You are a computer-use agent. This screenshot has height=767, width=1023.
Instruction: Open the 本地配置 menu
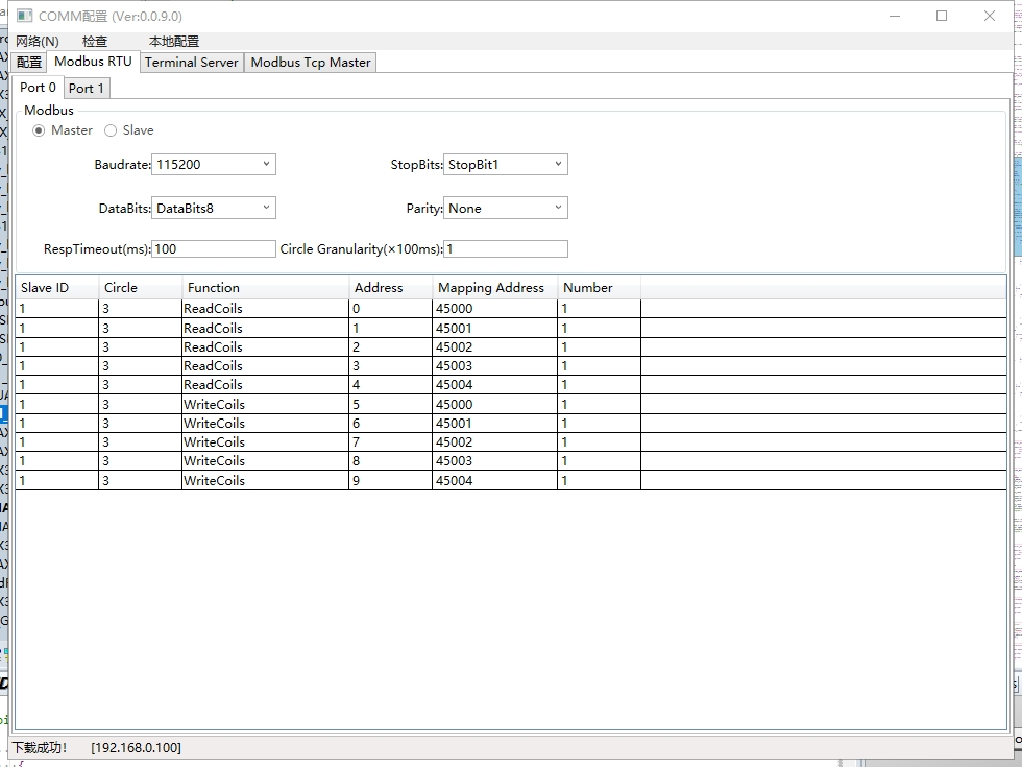coord(174,41)
